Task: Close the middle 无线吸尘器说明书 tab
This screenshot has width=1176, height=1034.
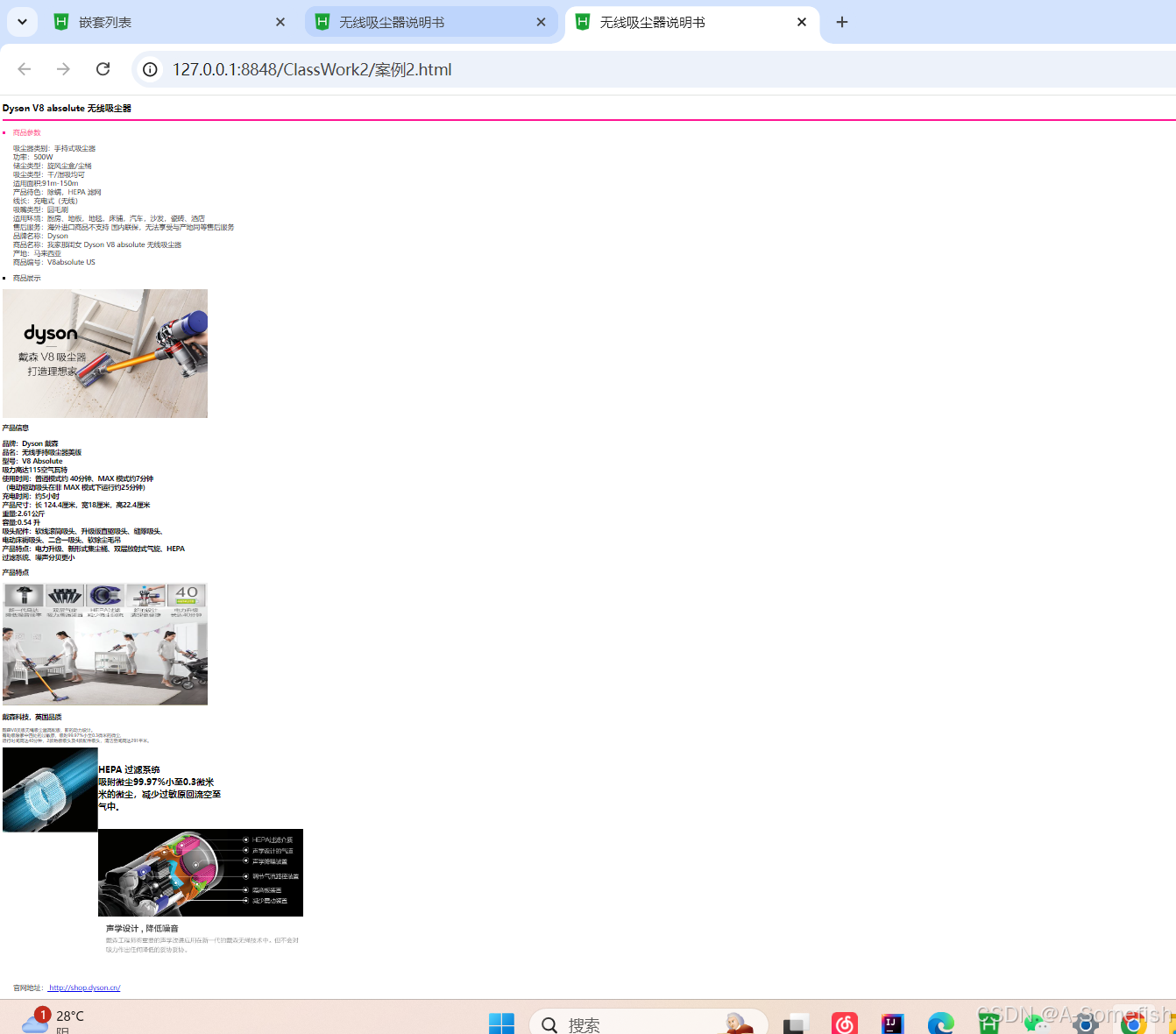Action: pyautogui.click(x=541, y=22)
